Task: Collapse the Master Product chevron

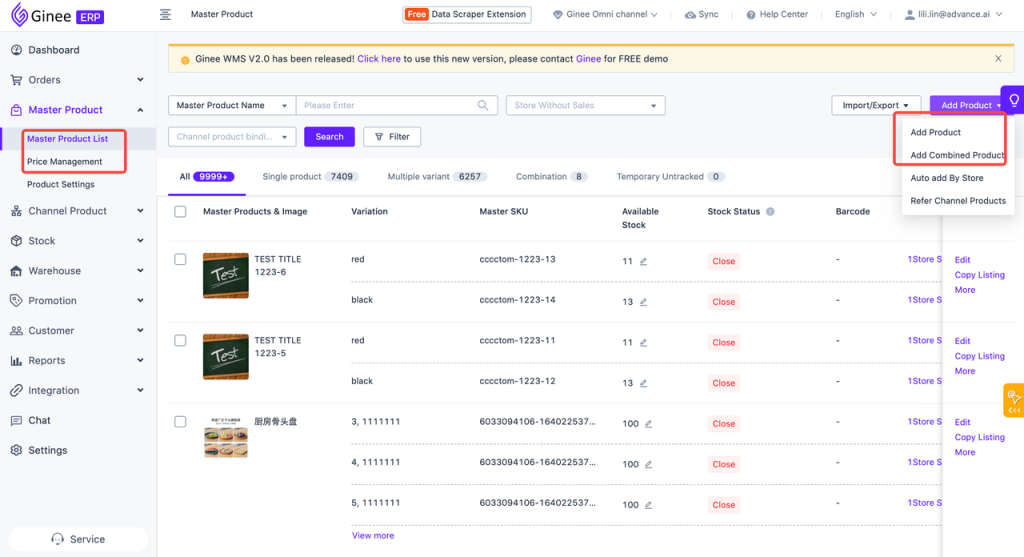Action: coord(140,110)
